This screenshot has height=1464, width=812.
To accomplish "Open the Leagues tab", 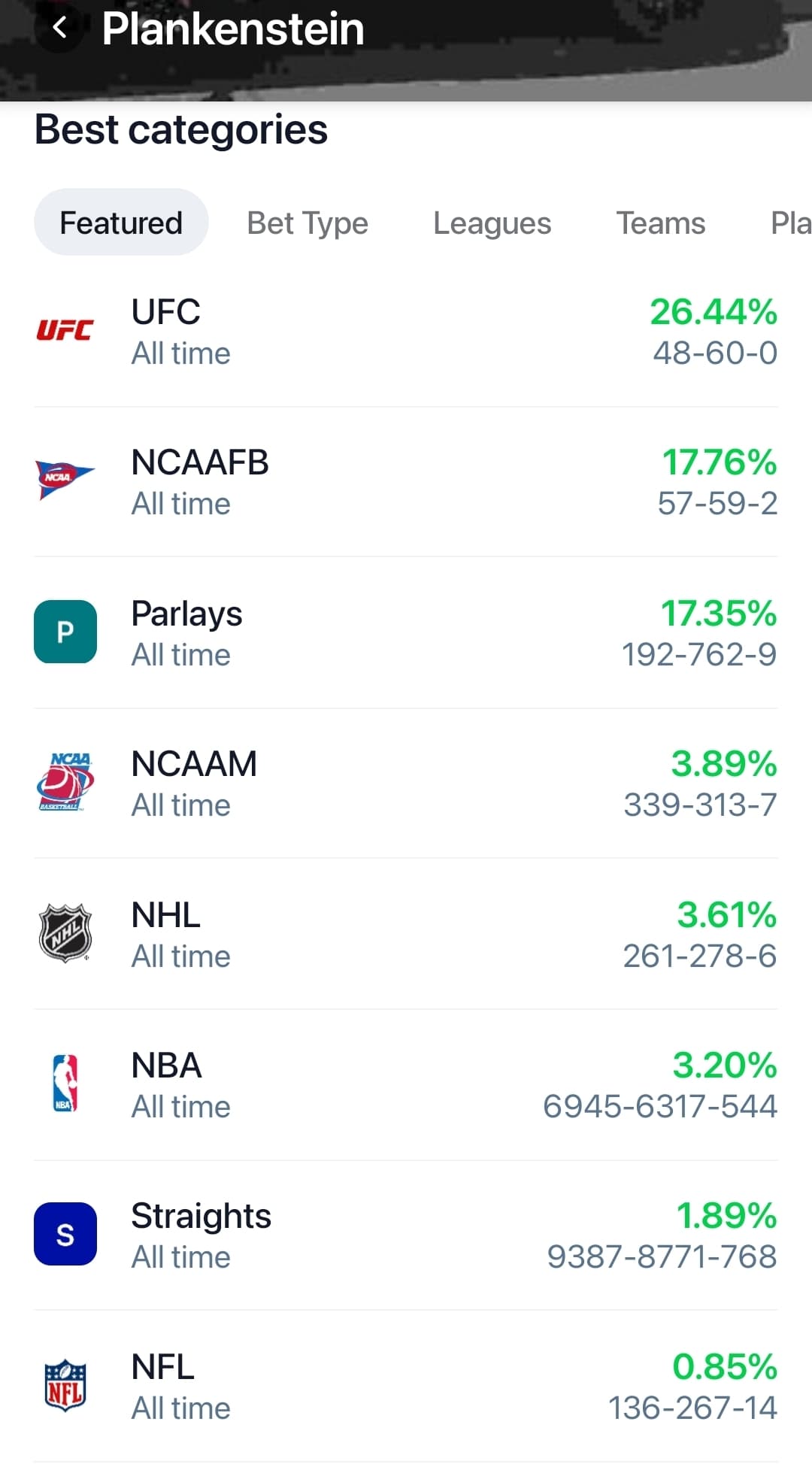I will pos(492,223).
